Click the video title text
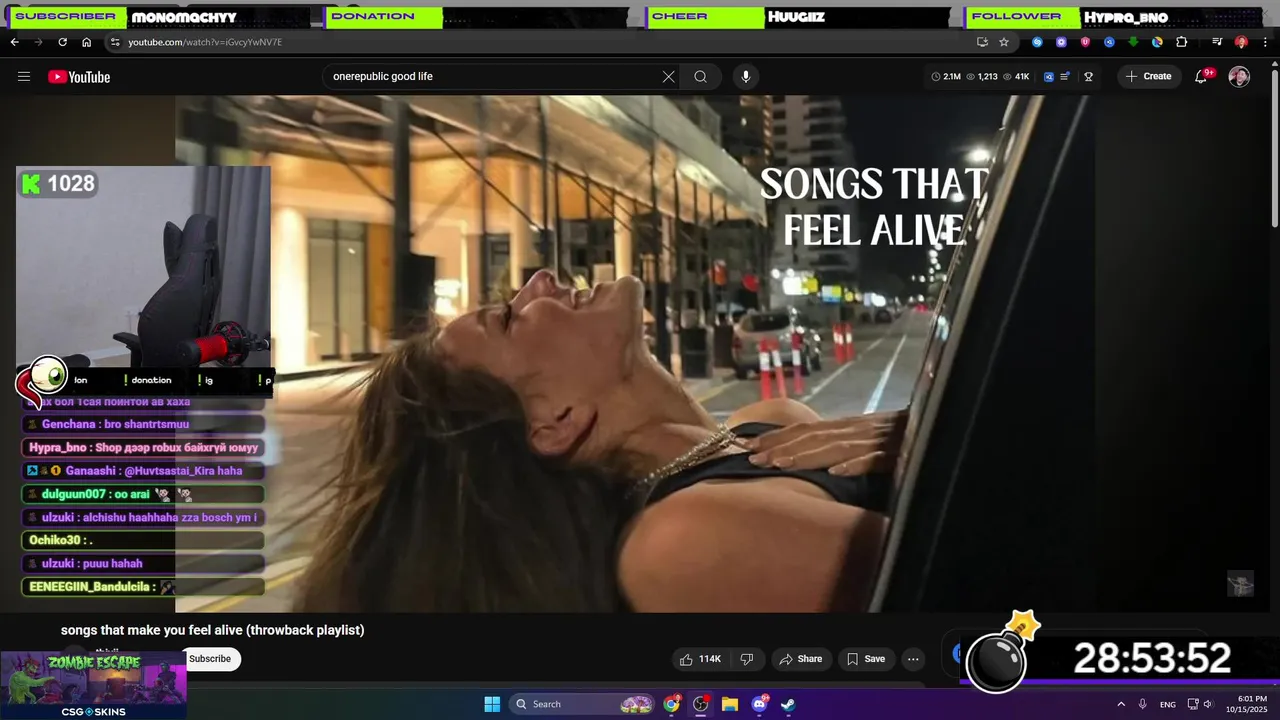Viewport: 1280px width, 720px height. point(212,630)
